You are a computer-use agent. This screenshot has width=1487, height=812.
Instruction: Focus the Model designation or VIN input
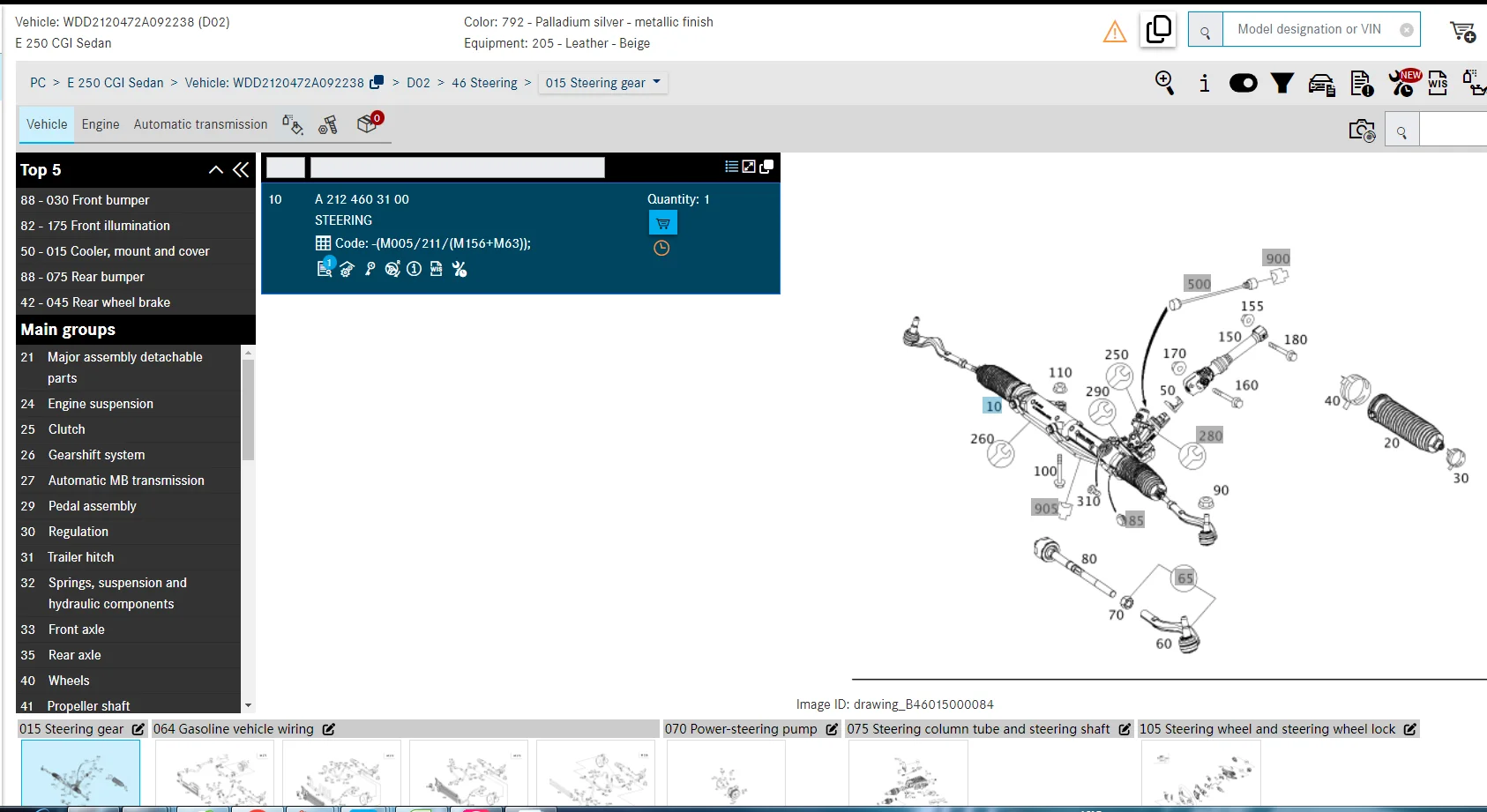click(1309, 29)
